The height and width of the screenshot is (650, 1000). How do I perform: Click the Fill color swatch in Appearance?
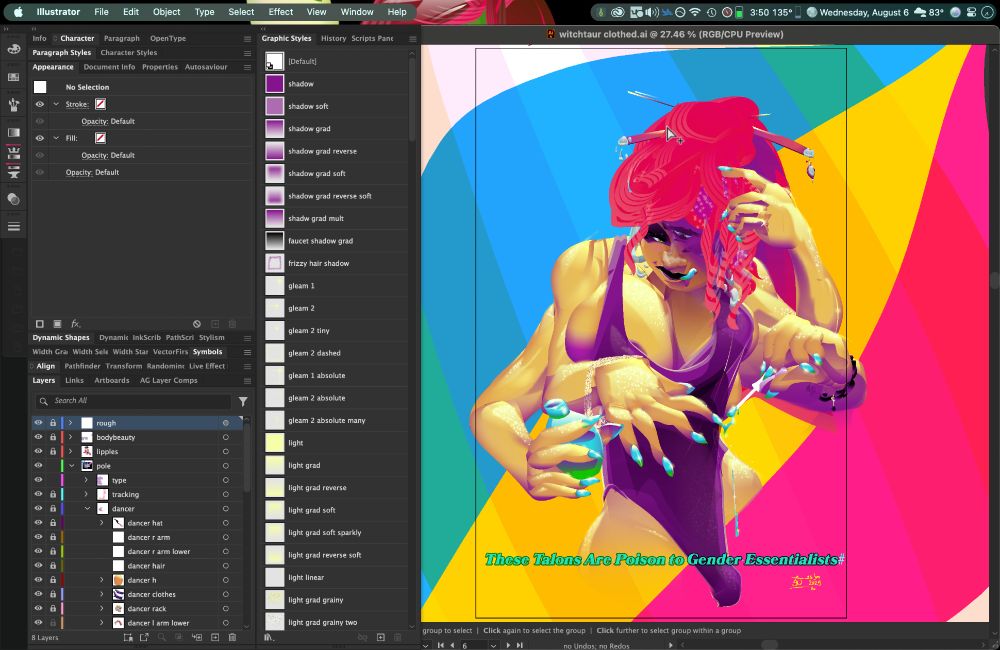click(100, 138)
